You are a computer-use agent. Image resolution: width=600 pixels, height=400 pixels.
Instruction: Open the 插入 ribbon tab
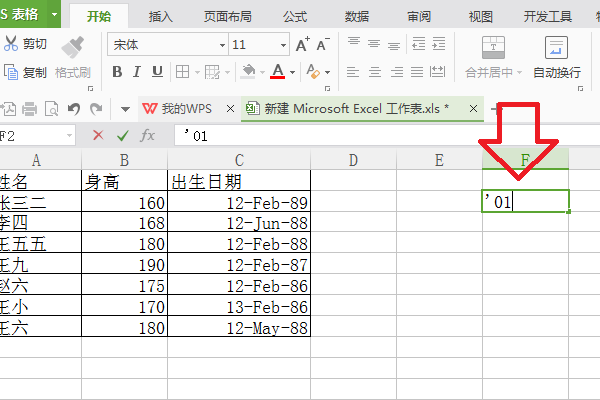(161, 16)
